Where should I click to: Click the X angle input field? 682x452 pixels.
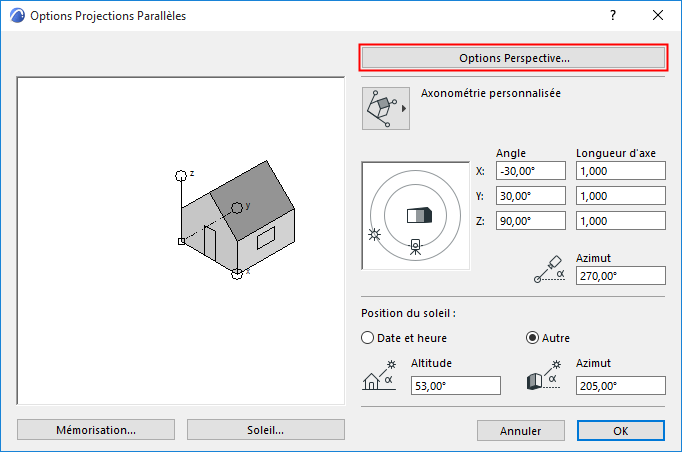(530, 170)
